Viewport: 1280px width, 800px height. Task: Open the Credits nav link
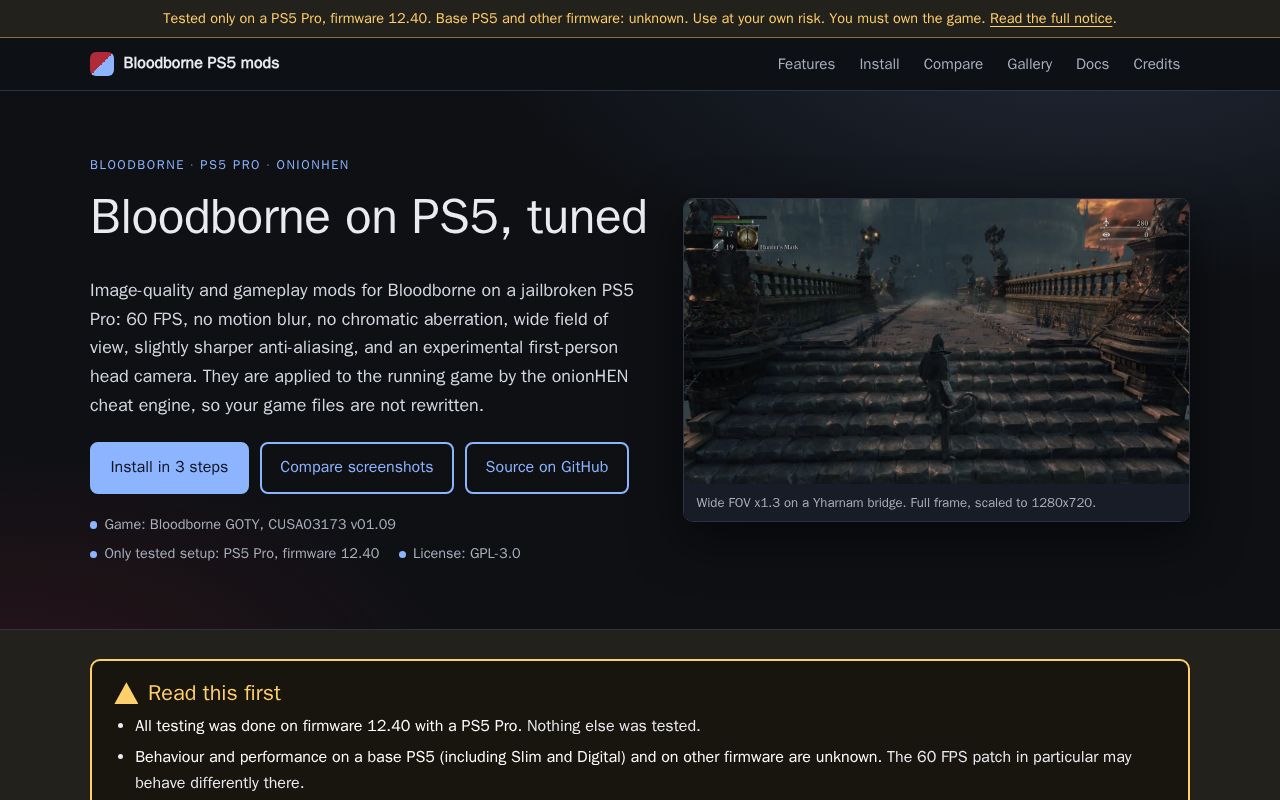point(1156,64)
